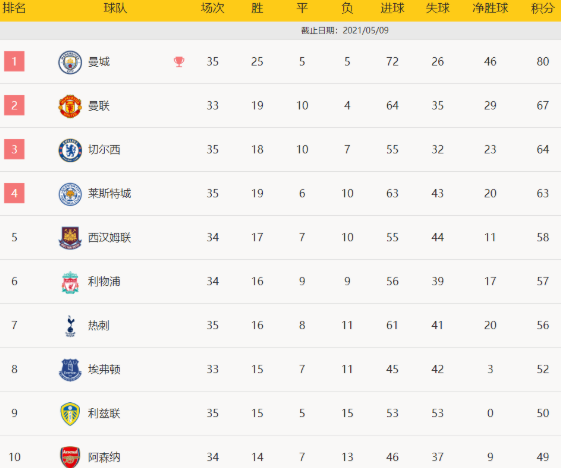Select the 场次 column header
The width and height of the screenshot is (561, 468).
click(213, 8)
